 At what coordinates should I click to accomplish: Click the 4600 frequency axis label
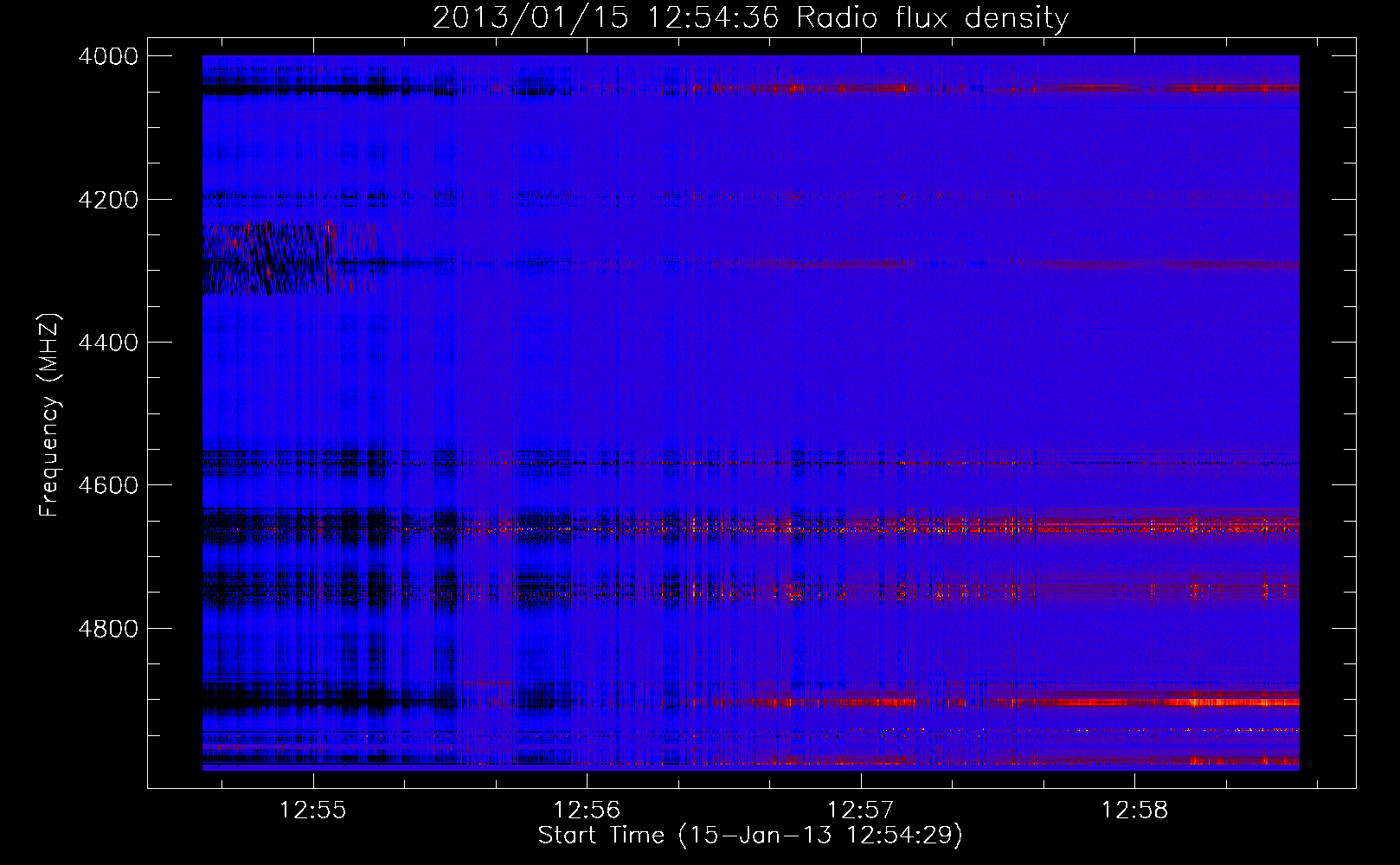108,485
